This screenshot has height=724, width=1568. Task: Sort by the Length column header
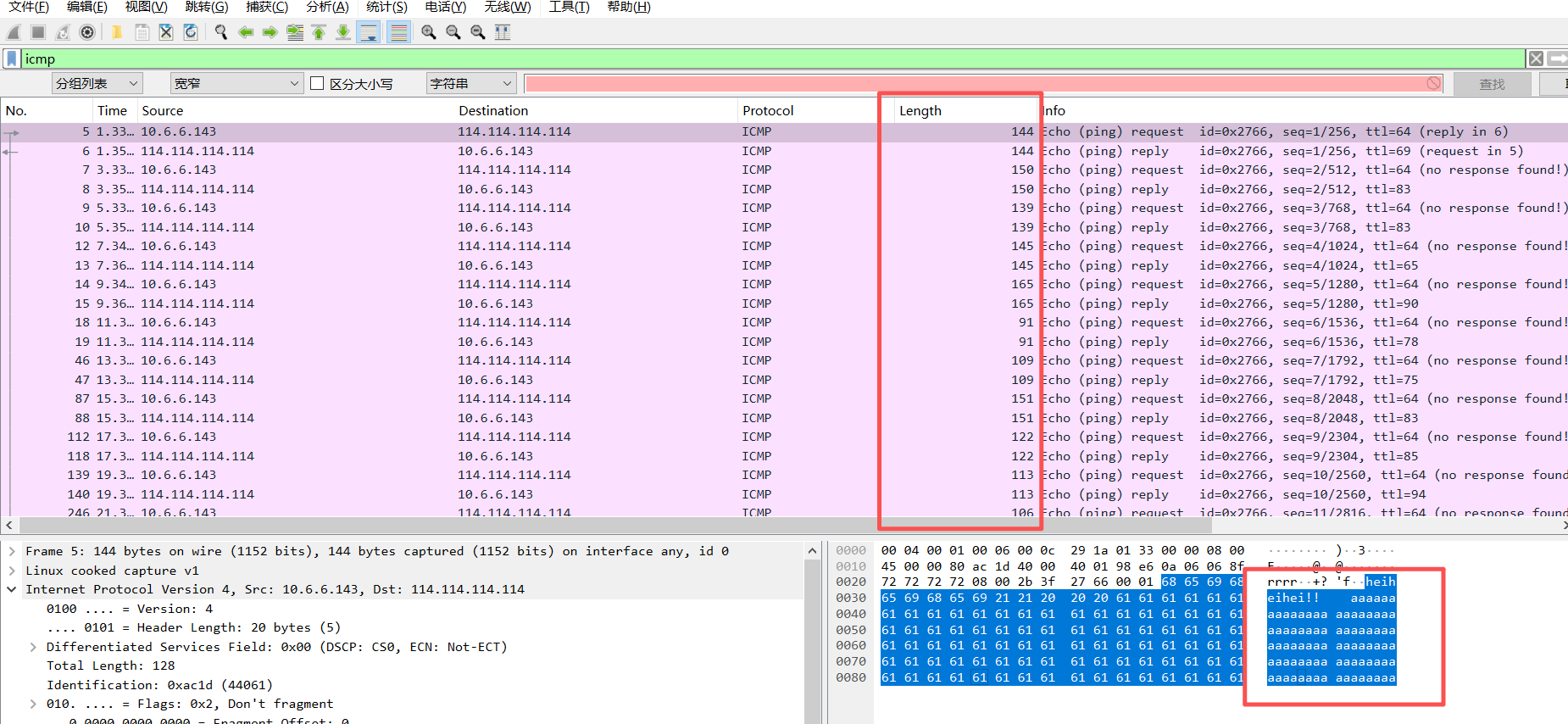pyautogui.click(x=966, y=110)
